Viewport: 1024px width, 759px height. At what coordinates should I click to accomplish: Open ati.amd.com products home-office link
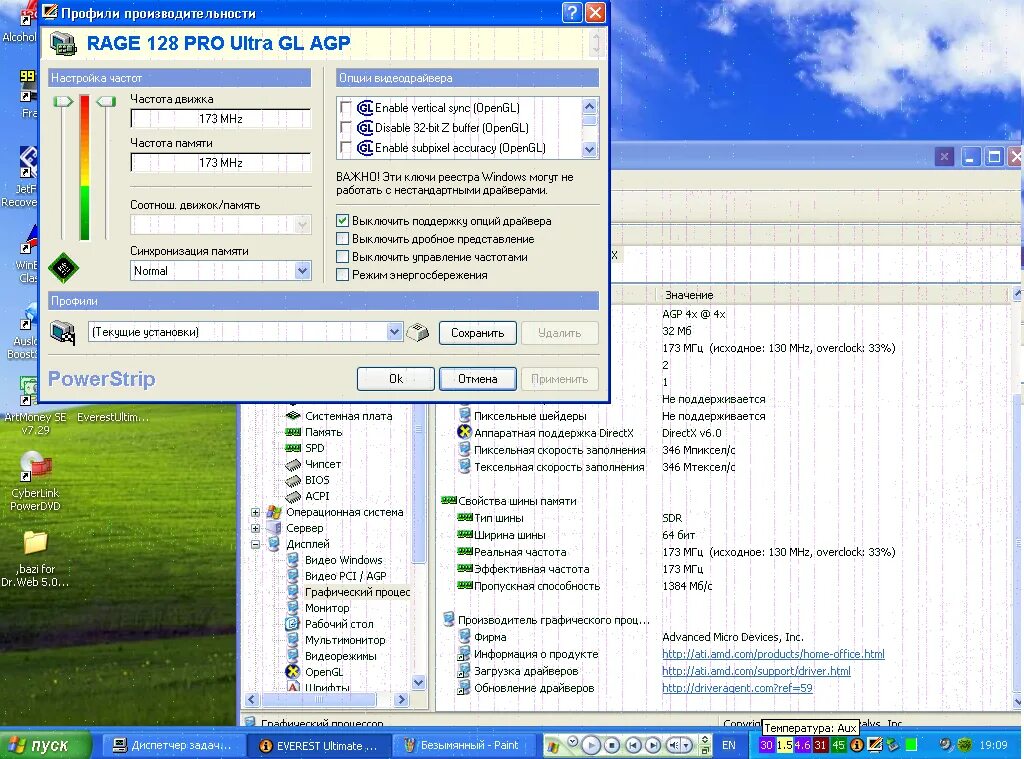tap(773, 654)
